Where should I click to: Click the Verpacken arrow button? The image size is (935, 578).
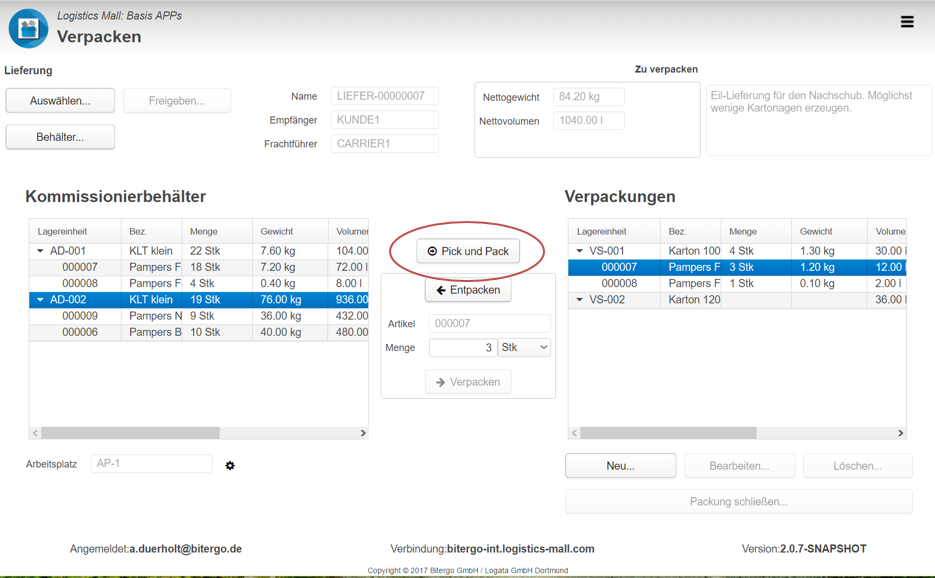point(468,382)
